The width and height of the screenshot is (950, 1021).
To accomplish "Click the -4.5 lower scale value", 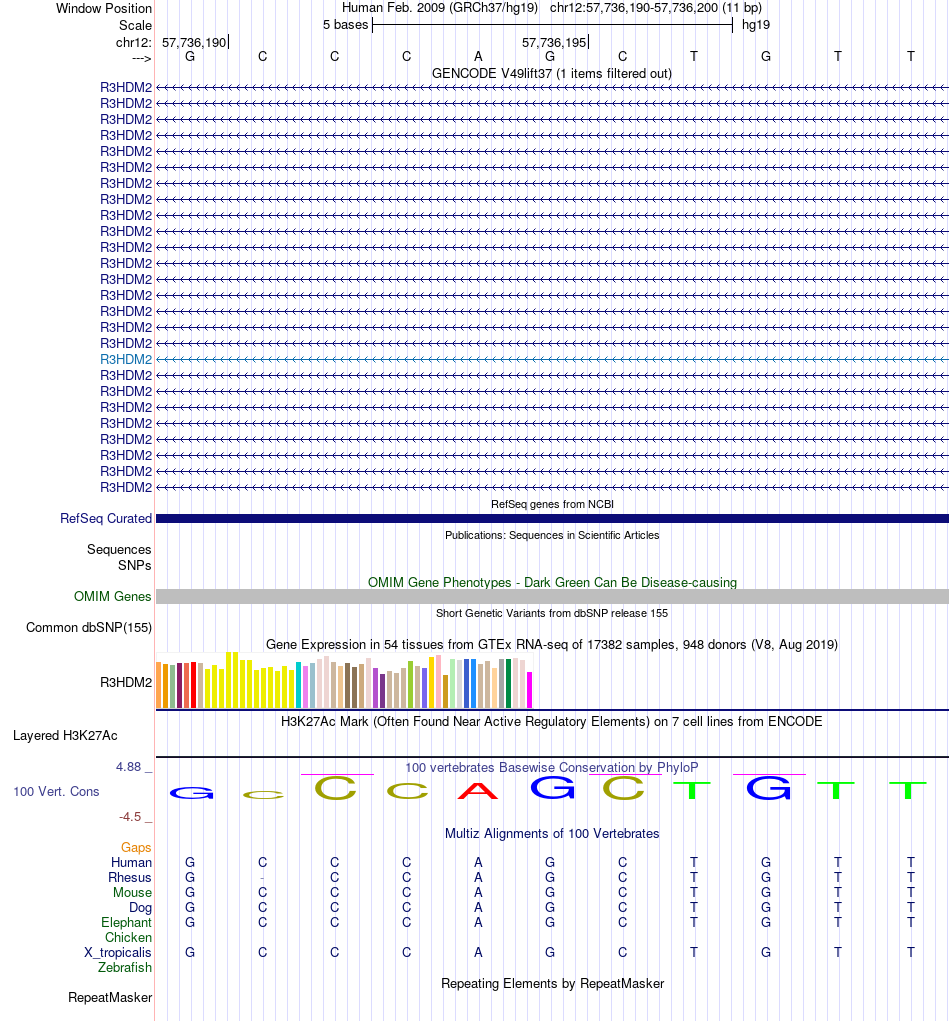I will 130,817.
